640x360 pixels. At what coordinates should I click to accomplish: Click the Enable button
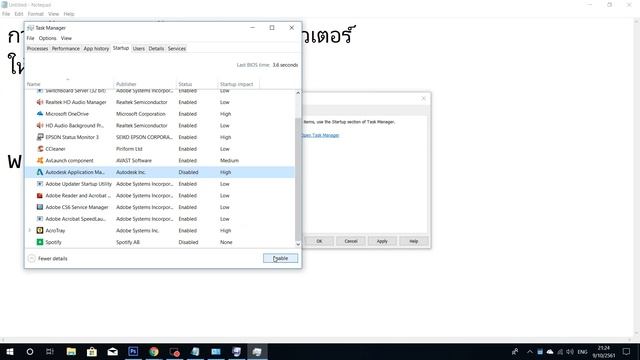[280, 258]
